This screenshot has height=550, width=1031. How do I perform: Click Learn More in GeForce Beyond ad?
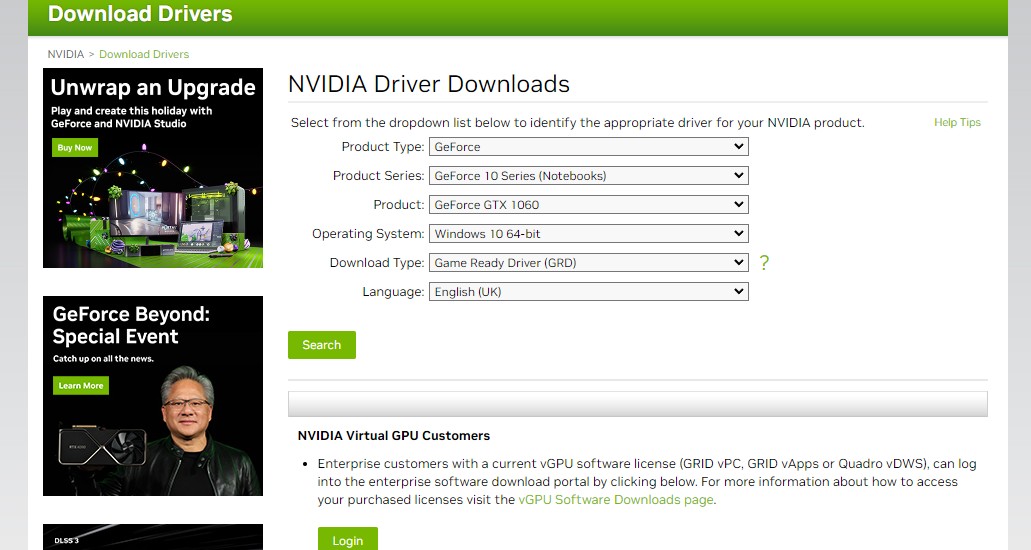81,386
